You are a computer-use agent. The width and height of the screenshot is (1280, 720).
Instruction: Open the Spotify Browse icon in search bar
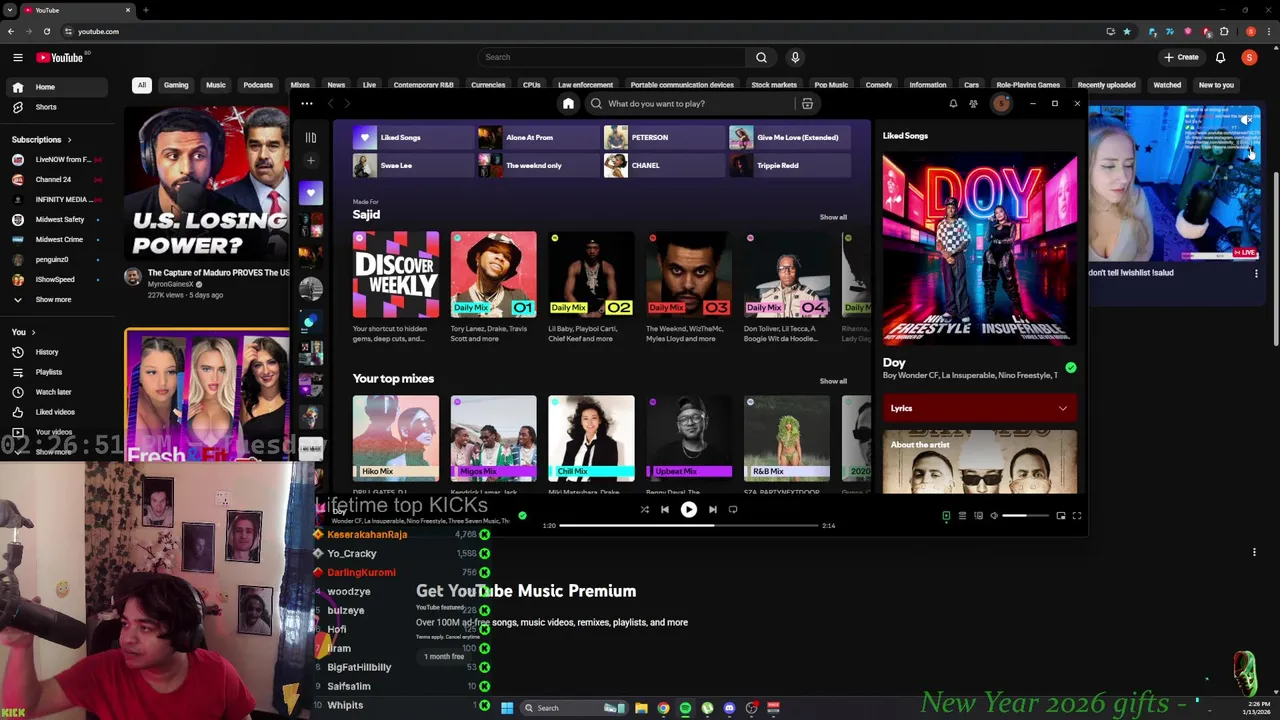(807, 104)
